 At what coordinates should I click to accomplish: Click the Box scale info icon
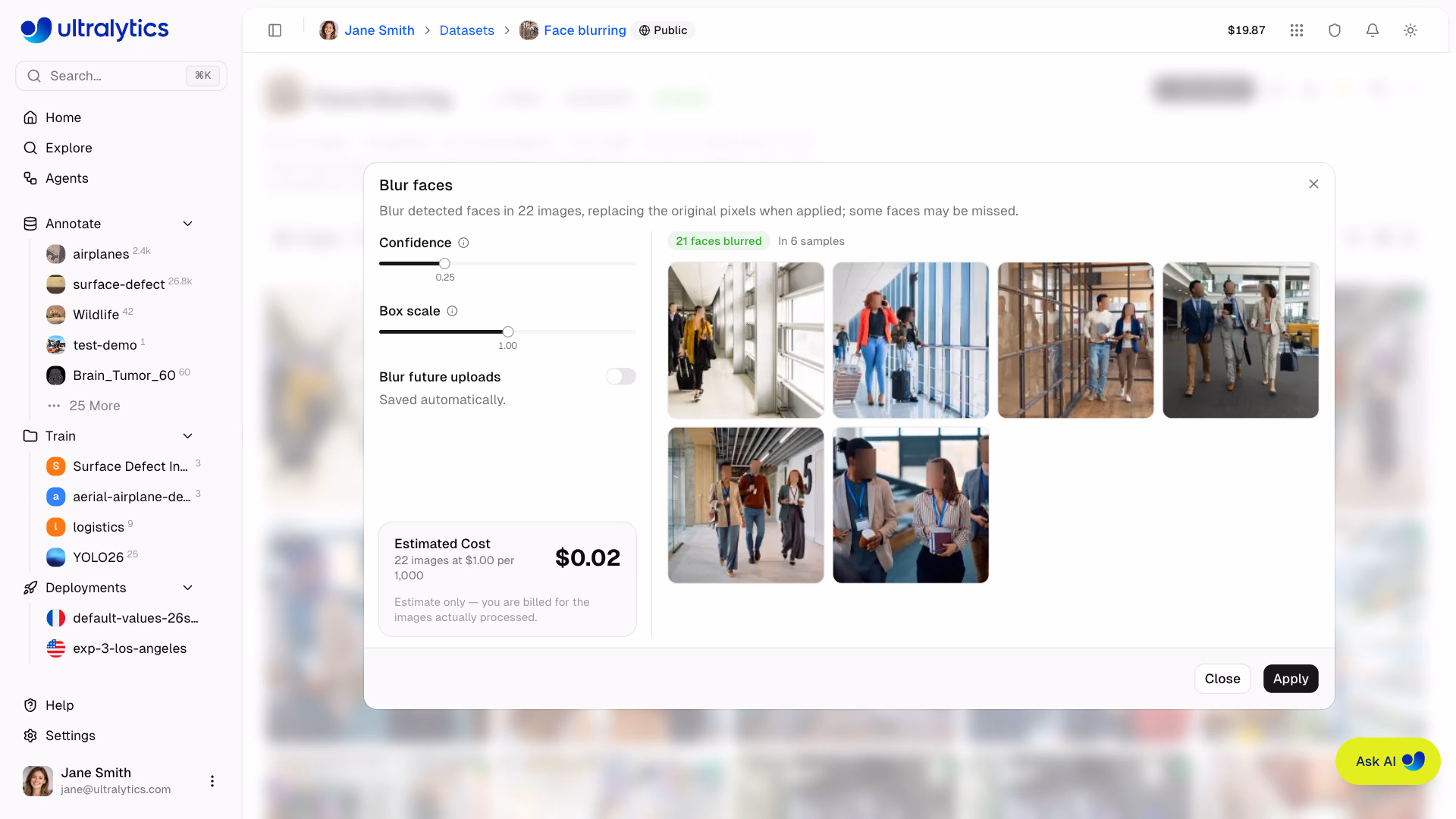452,311
